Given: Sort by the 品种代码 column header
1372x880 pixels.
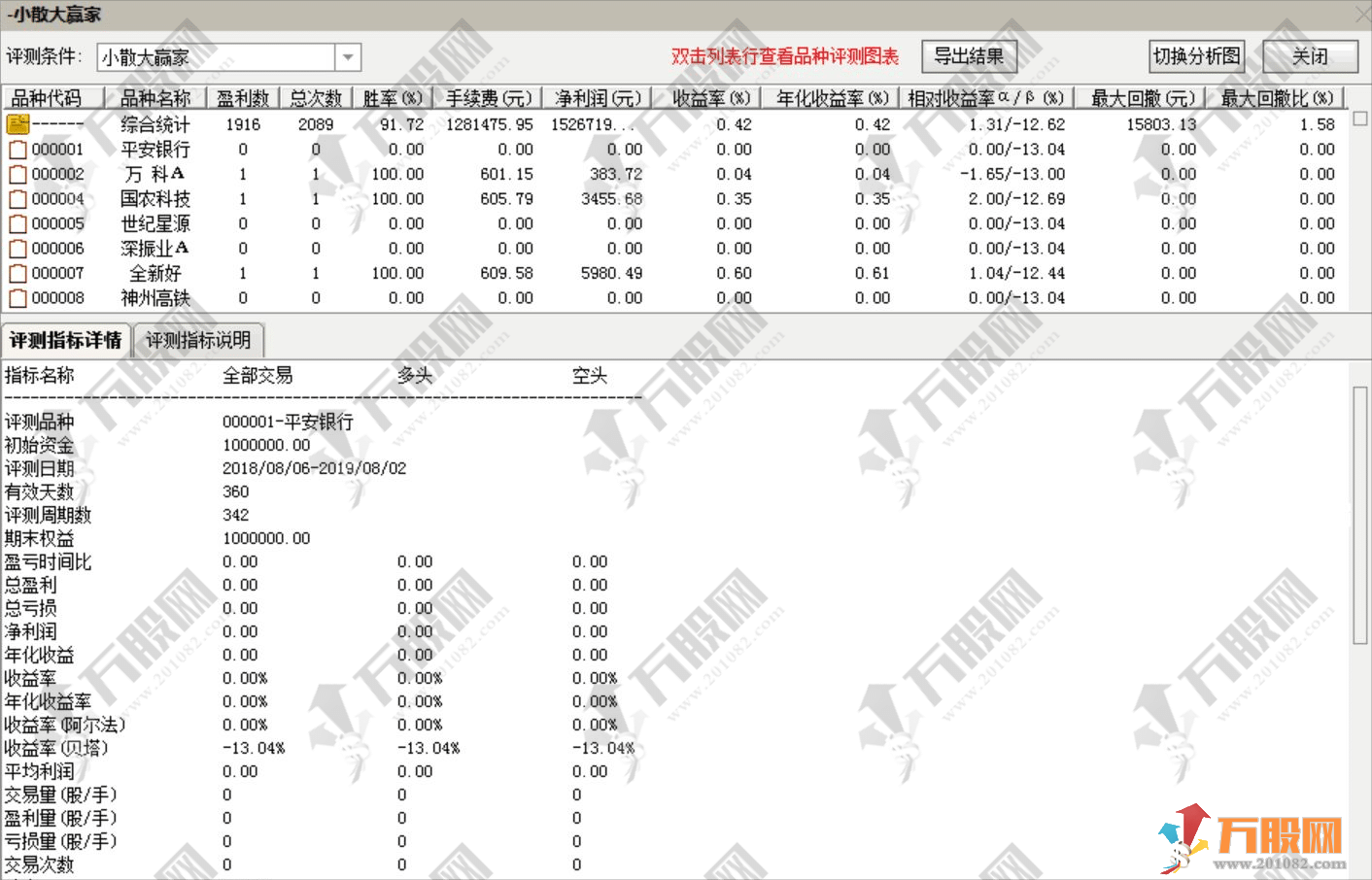Looking at the screenshot, I should point(52,98).
